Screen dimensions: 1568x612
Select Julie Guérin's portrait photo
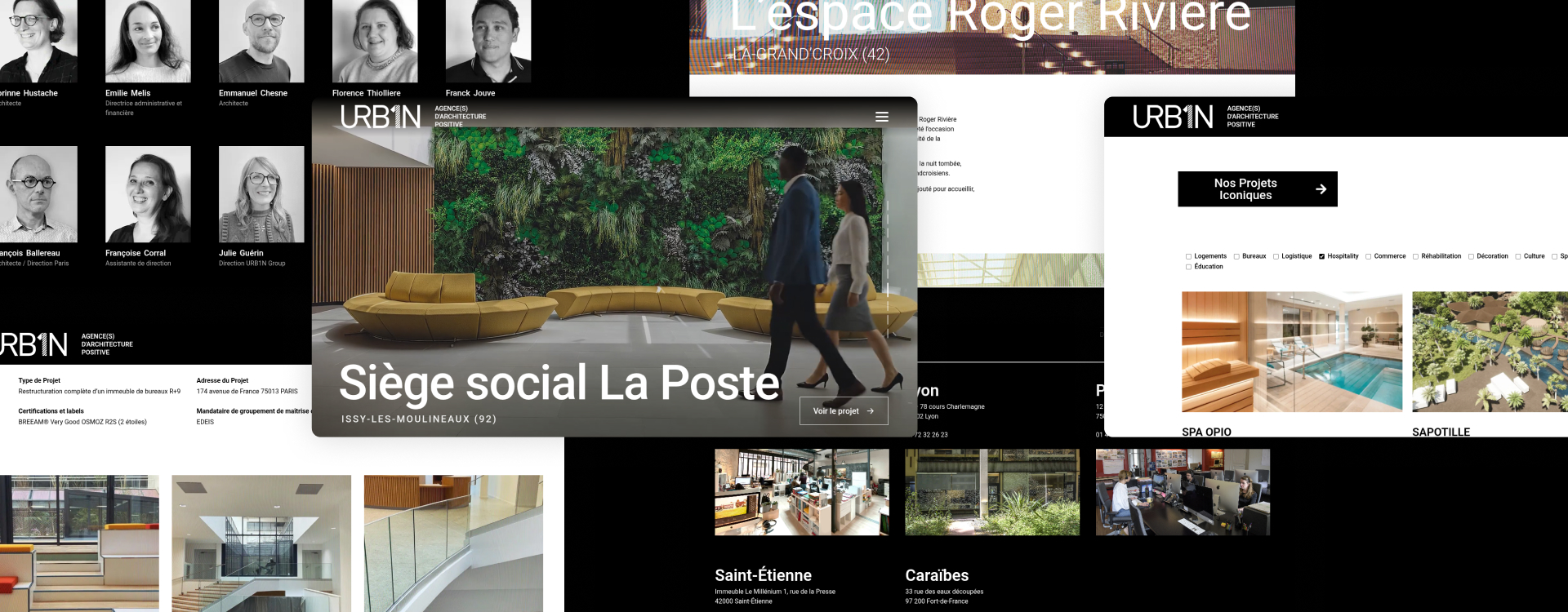click(261, 194)
